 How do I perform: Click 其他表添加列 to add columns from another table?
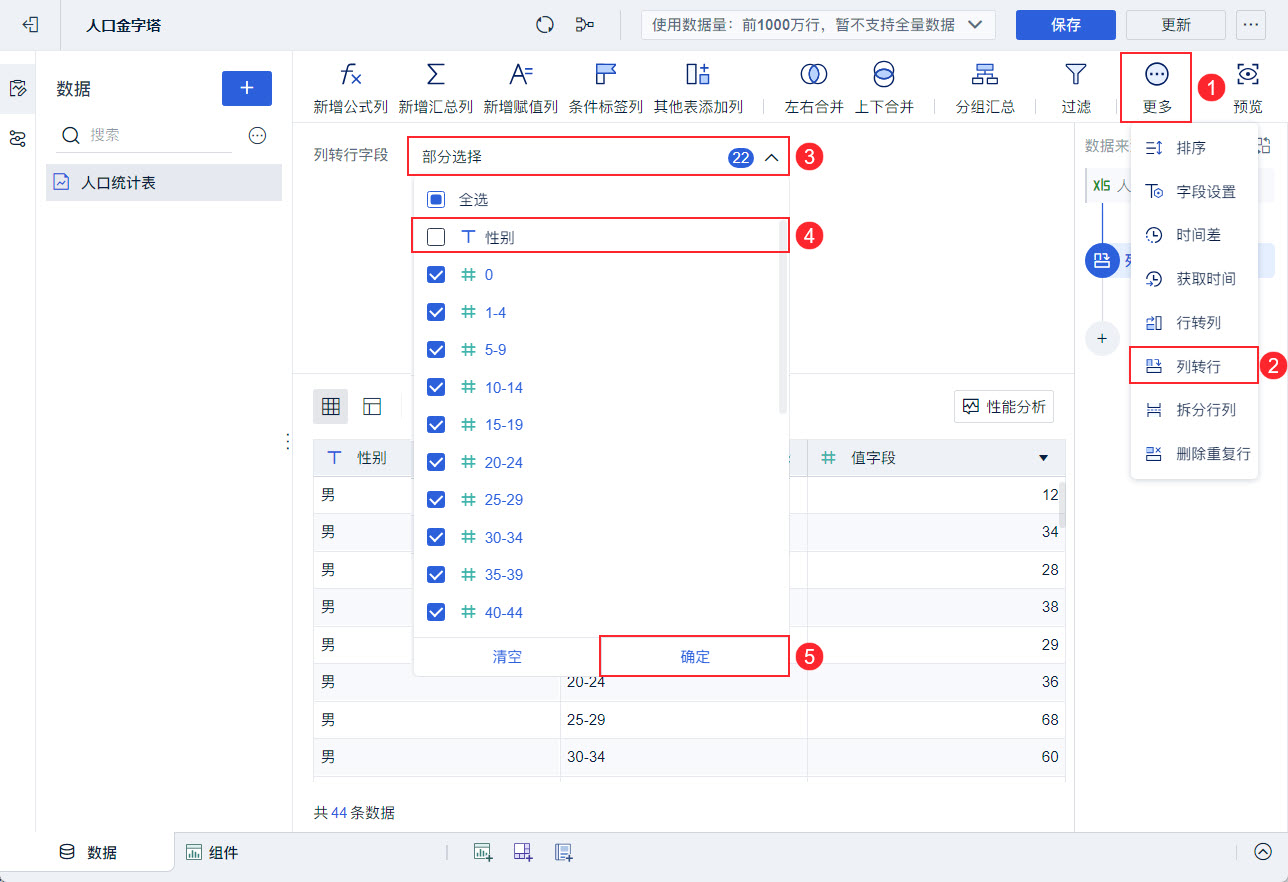(698, 88)
